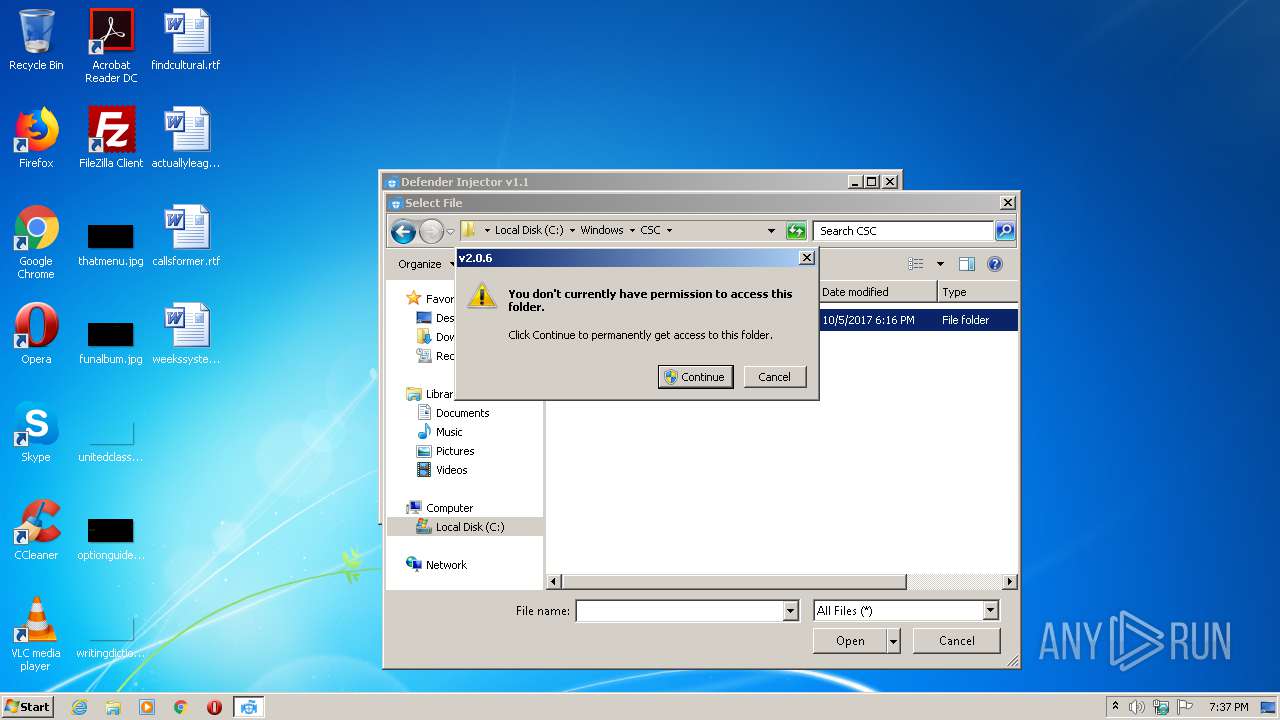Image resolution: width=1280 pixels, height=720 pixels.
Task: Open the Organize menu
Action: click(424, 264)
